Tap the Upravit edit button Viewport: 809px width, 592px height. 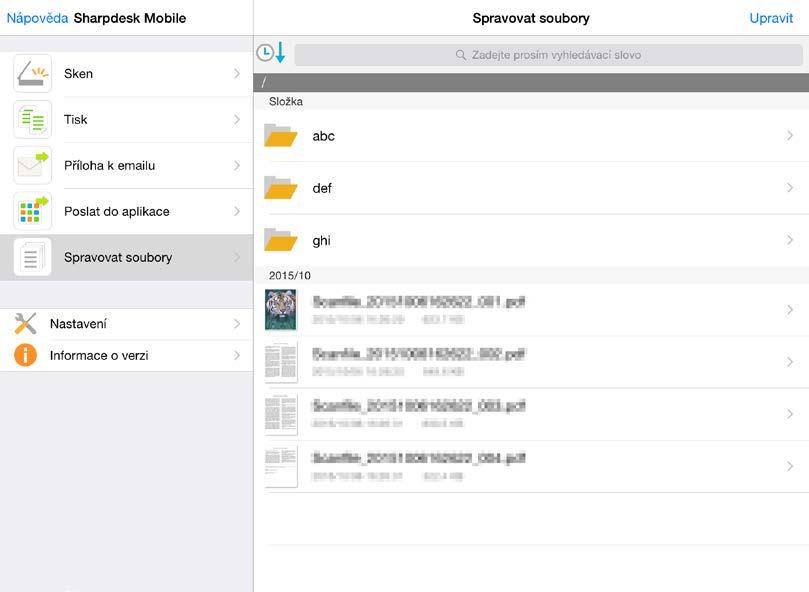pos(771,18)
